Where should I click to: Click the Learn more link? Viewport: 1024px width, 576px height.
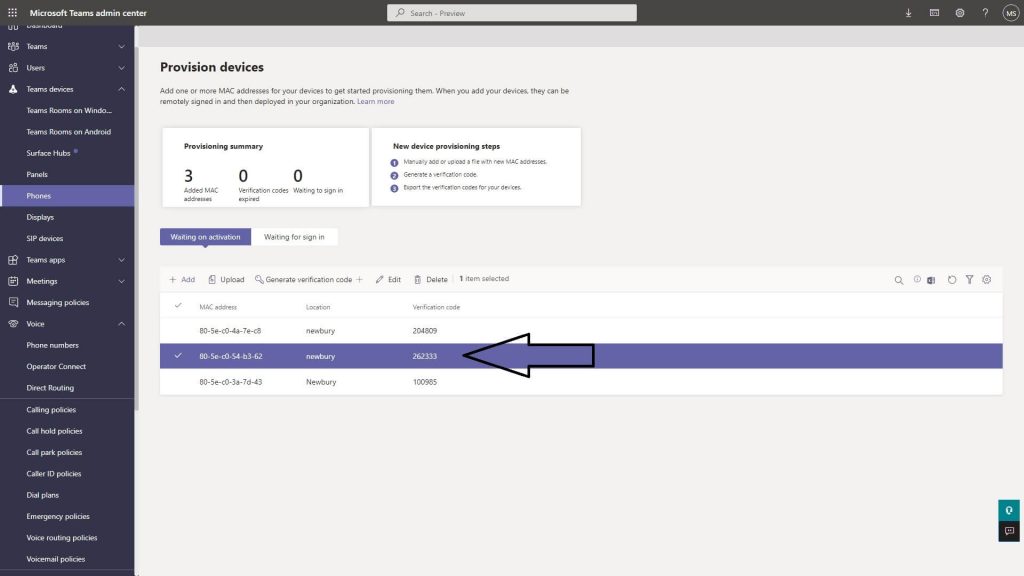(376, 100)
